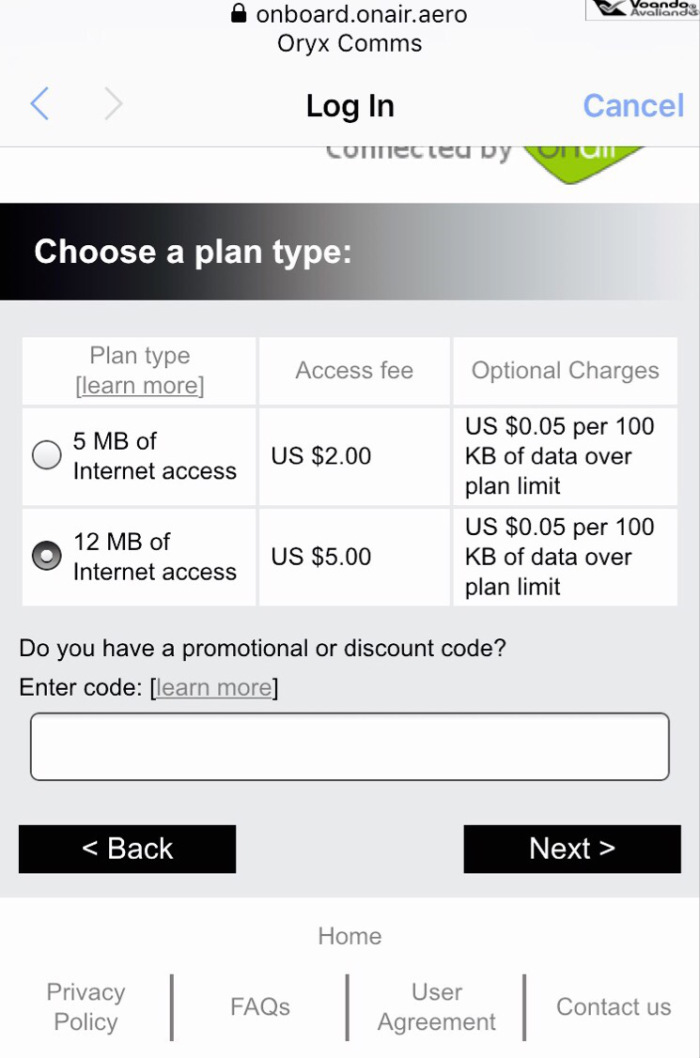Focus the promotional code text field
Image resolution: width=700 pixels, height=1058 pixels.
click(349, 746)
